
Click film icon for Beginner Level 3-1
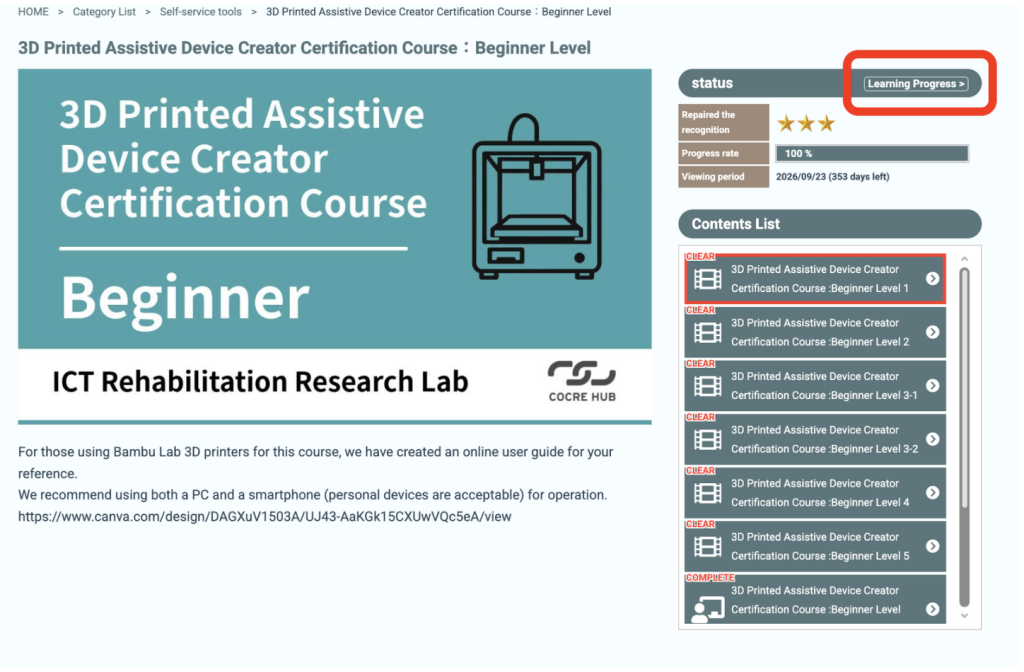707,386
